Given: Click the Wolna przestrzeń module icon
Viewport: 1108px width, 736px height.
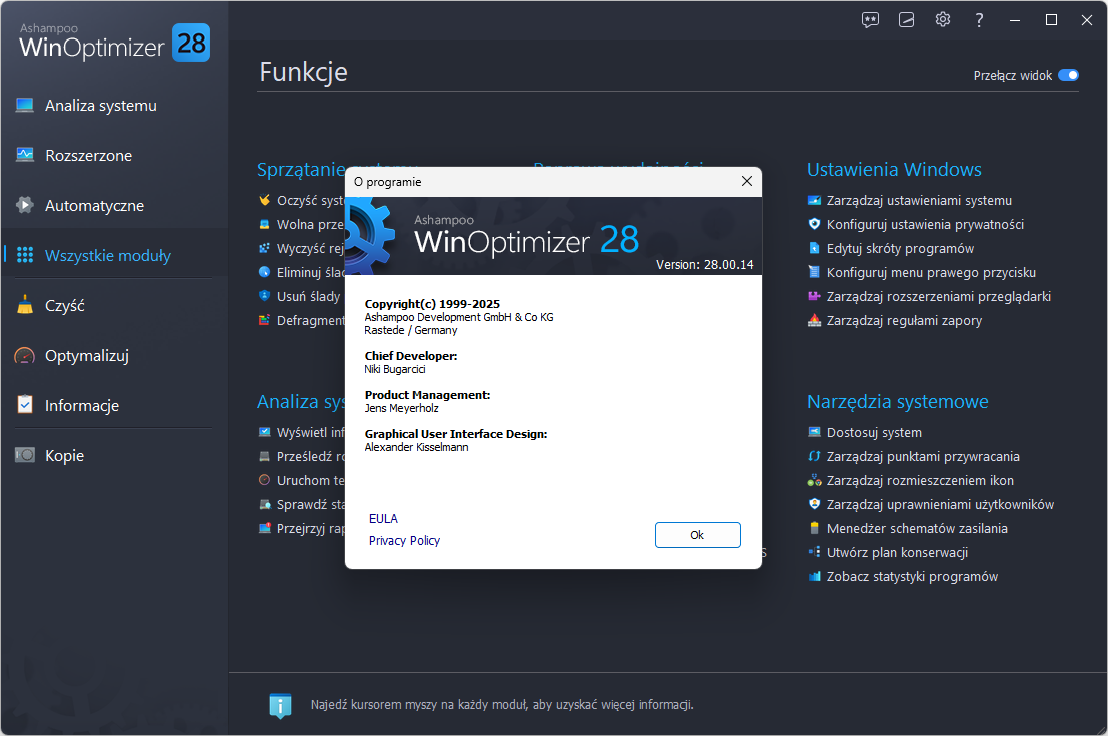Looking at the screenshot, I should pyautogui.click(x=264, y=225).
